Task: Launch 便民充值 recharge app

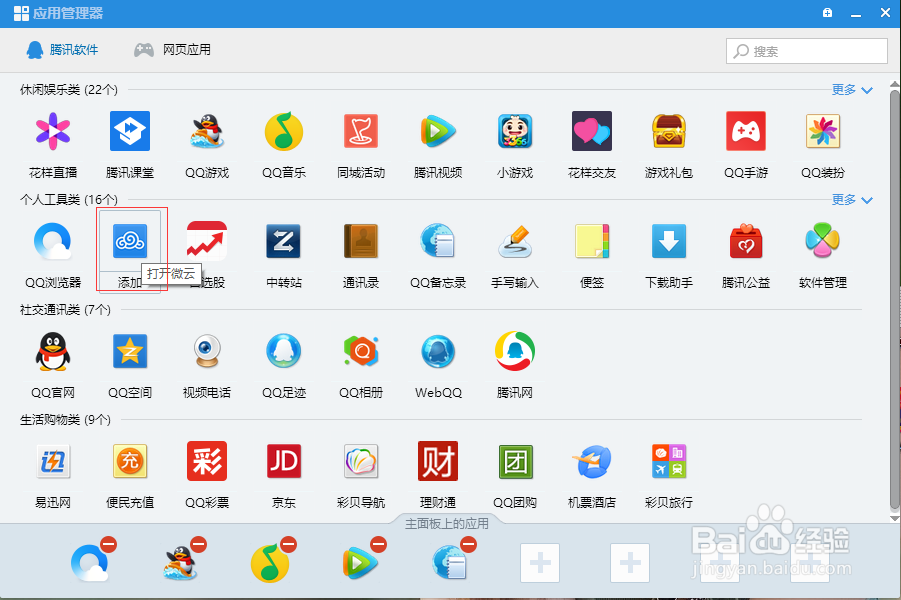Action: (130, 461)
